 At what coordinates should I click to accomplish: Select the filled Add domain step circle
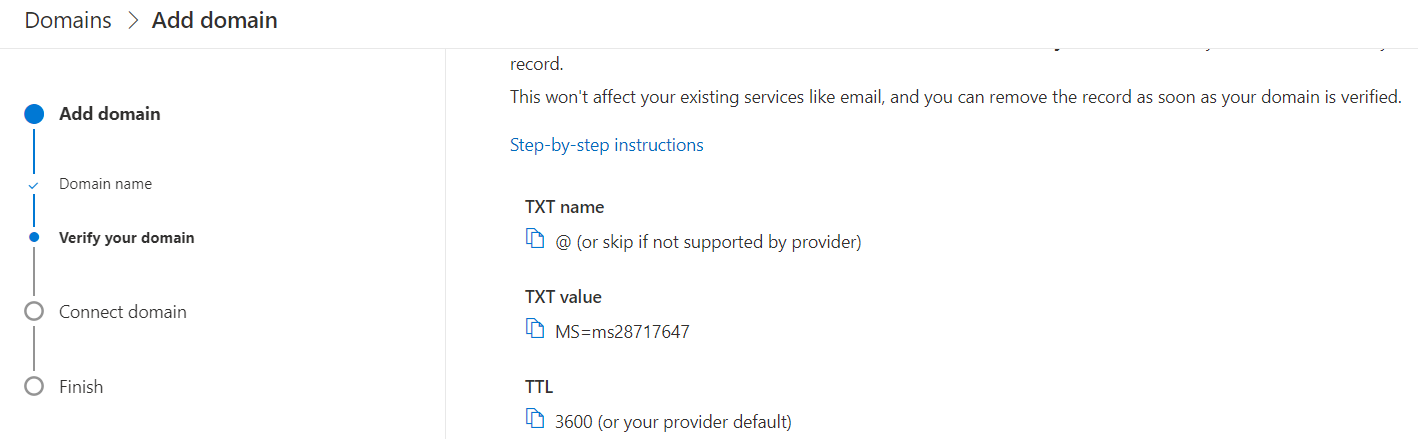[x=34, y=114]
